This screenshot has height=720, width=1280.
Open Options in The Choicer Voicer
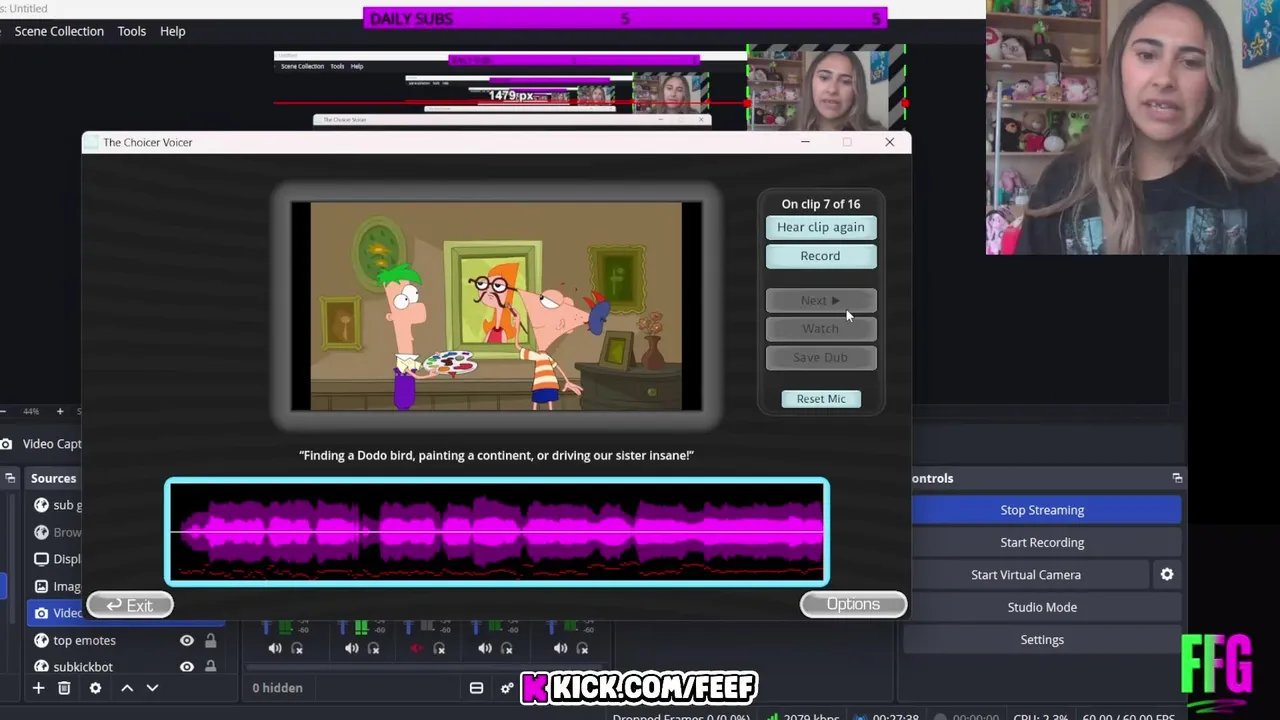tap(853, 604)
